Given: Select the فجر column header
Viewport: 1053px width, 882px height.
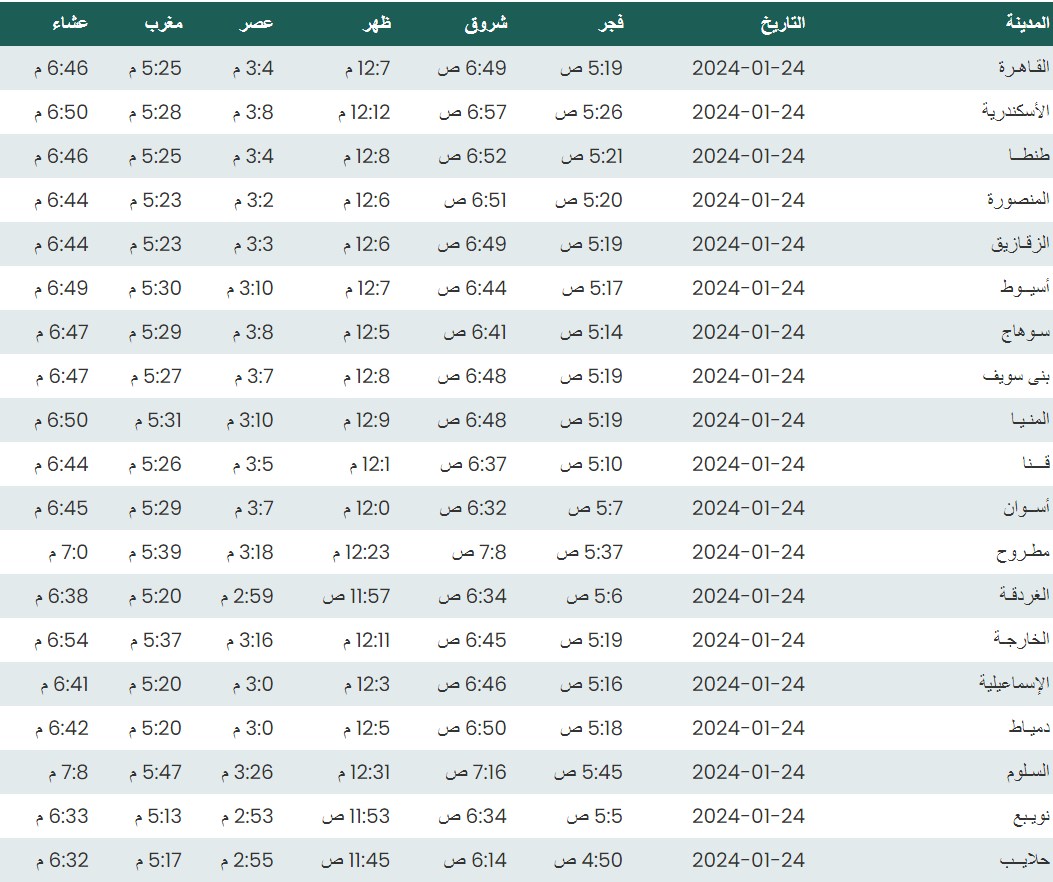Looking at the screenshot, I should (x=610, y=23).
